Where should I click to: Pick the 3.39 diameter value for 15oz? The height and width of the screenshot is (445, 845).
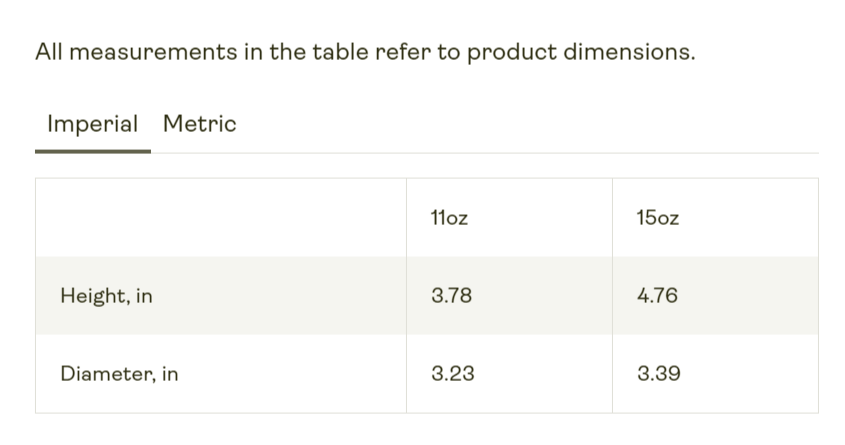coord(659,374)
